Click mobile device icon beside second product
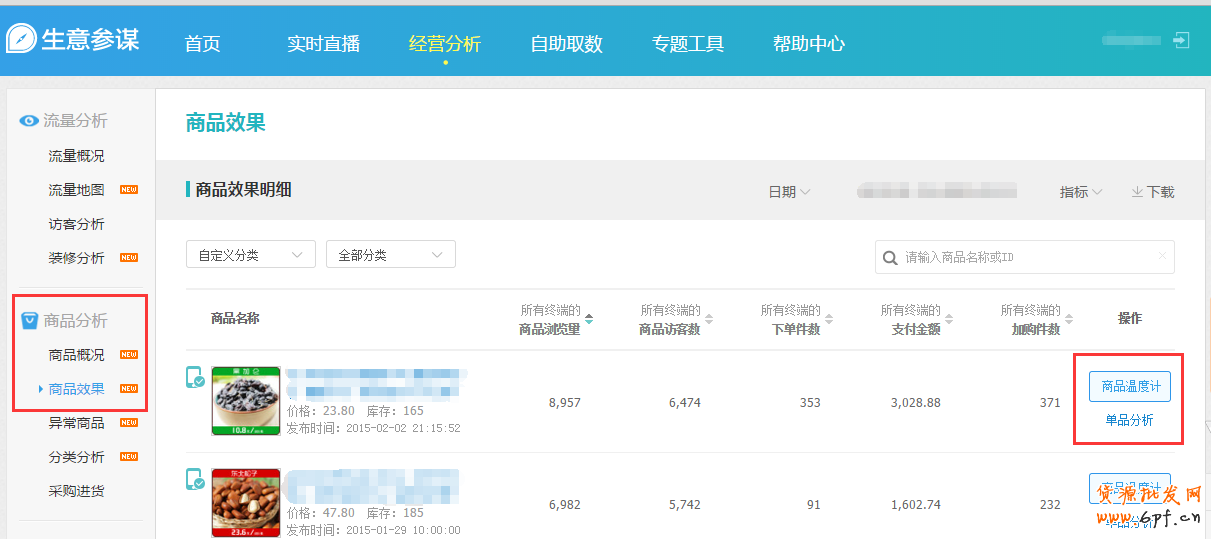1211x539 pixels. tap(195, 481)
